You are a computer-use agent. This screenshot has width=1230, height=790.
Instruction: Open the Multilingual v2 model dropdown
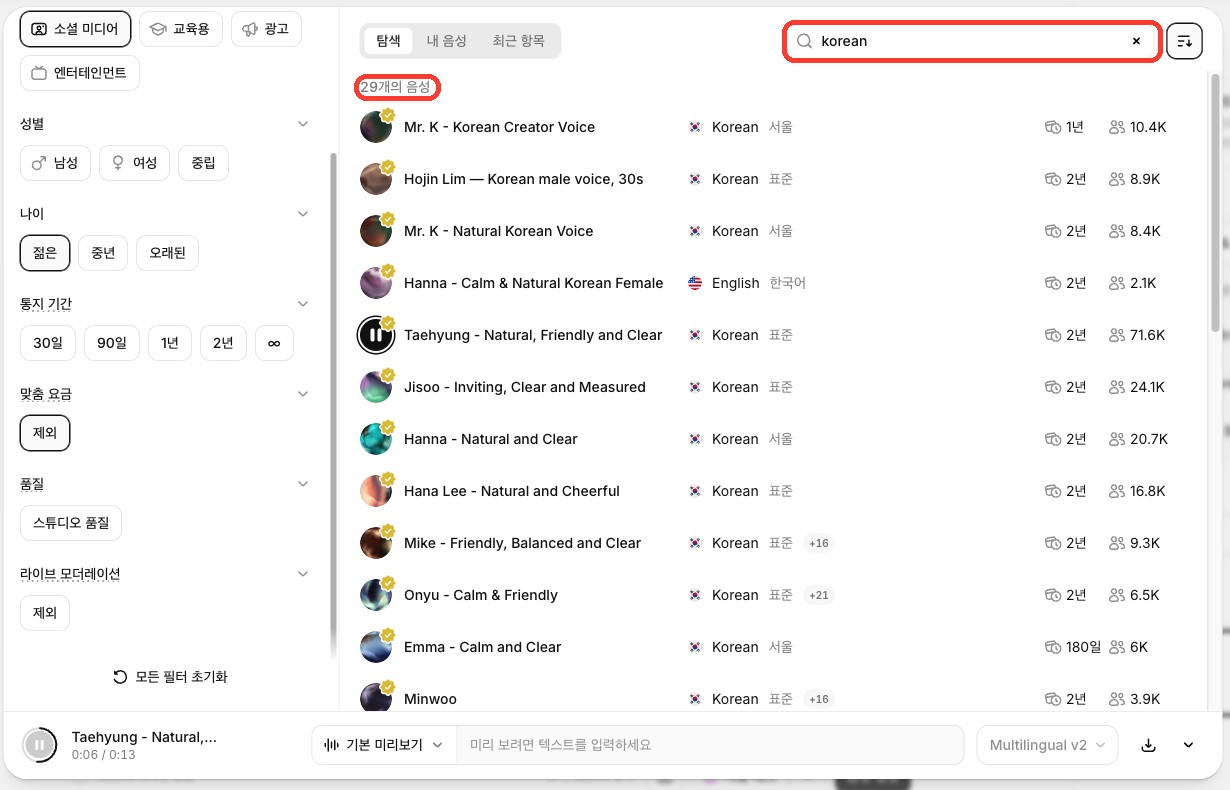pyautogui.click(x=1047, y=745)
